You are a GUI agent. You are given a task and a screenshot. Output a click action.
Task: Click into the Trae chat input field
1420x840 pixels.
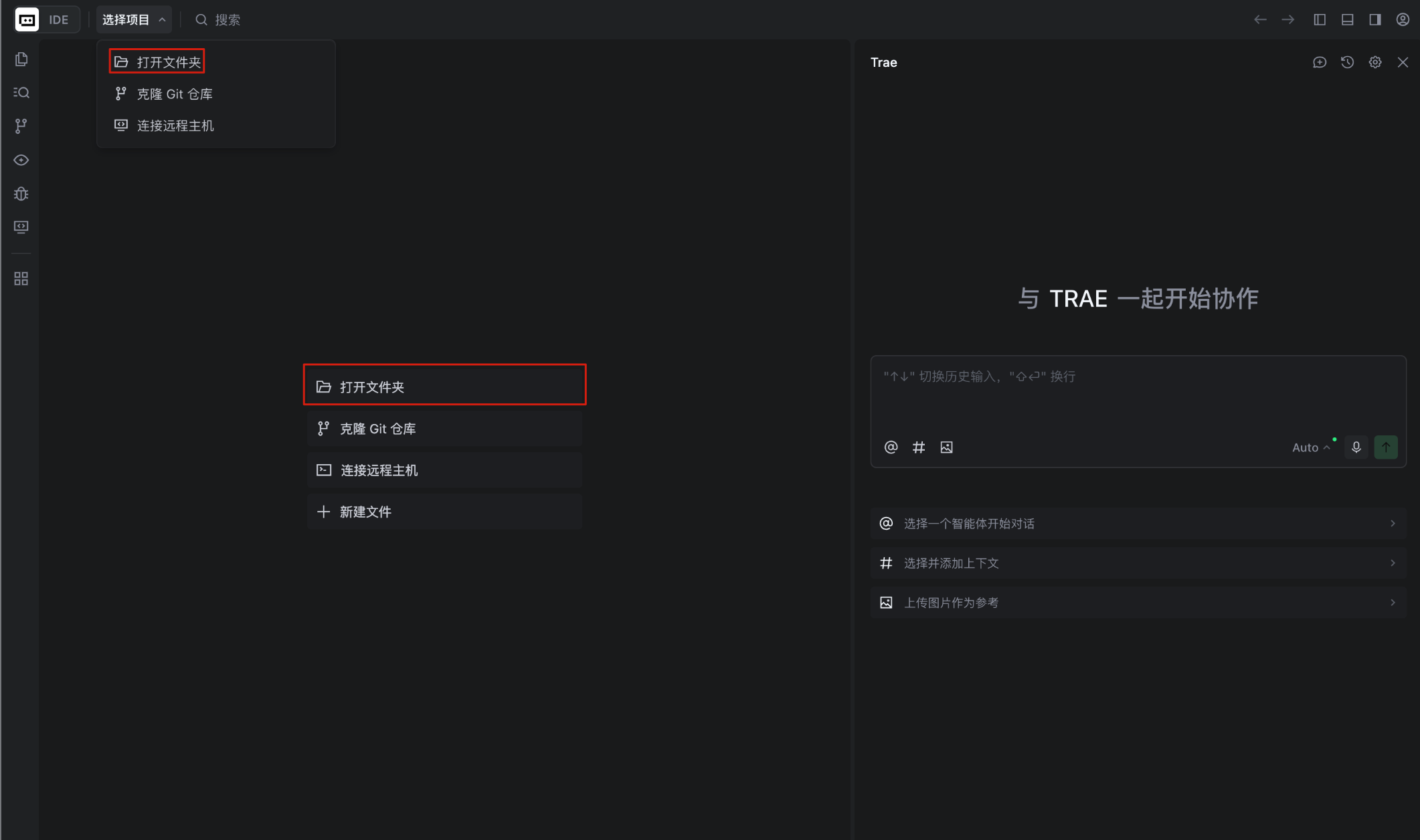(x=1138, y=395)
